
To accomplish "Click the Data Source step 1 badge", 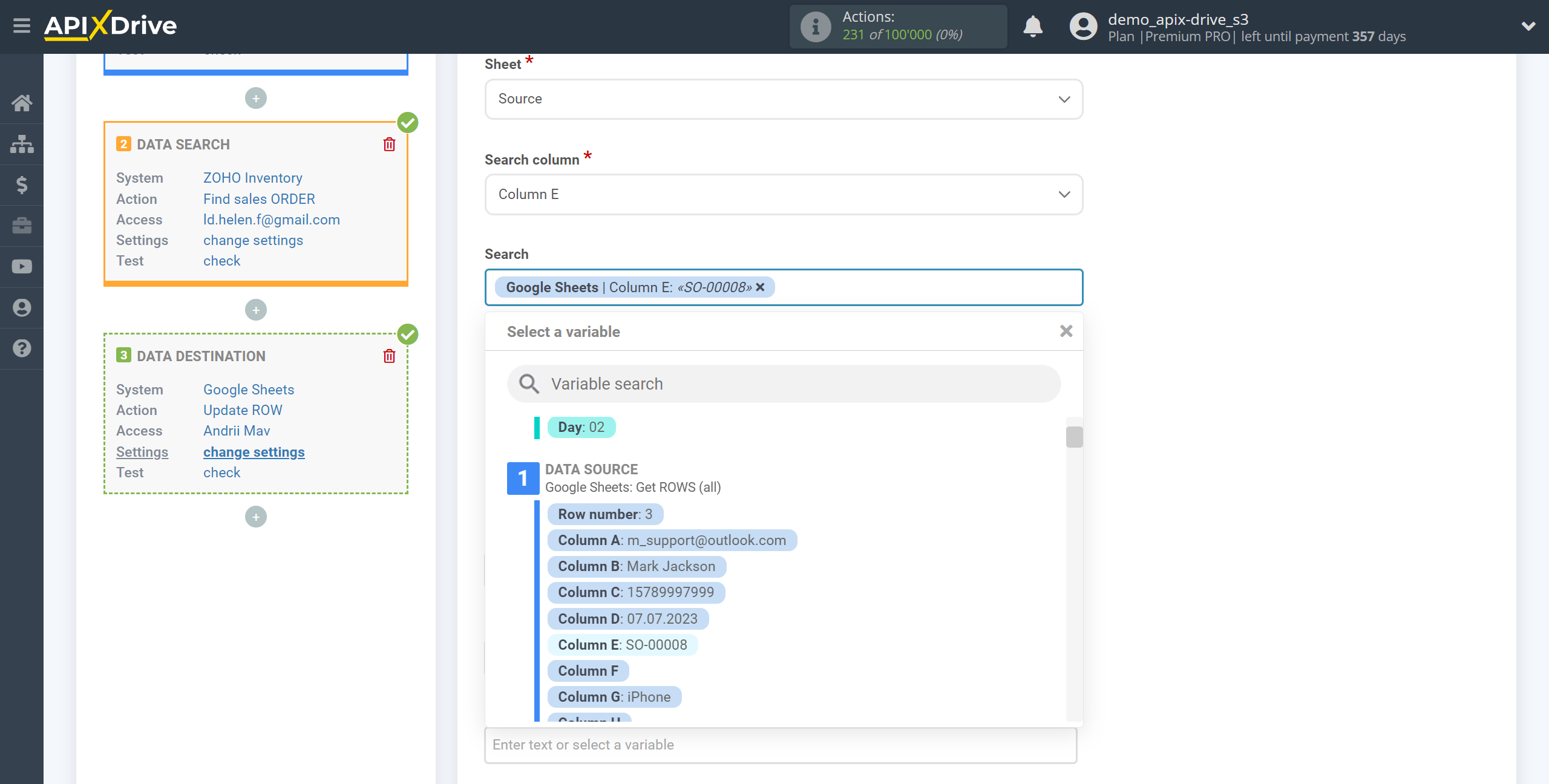I will 523,479.
